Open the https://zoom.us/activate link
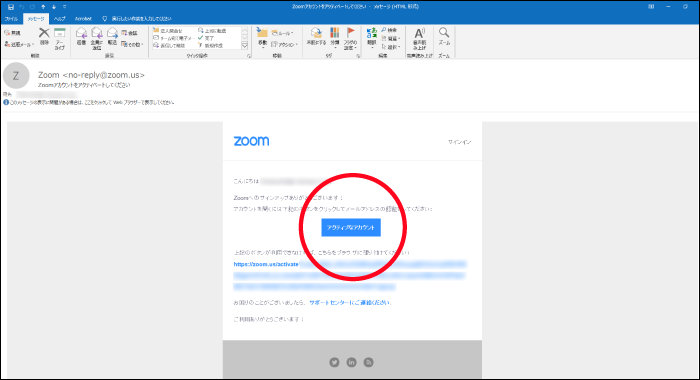Screen dimensions: 700x380 point(266,264)
